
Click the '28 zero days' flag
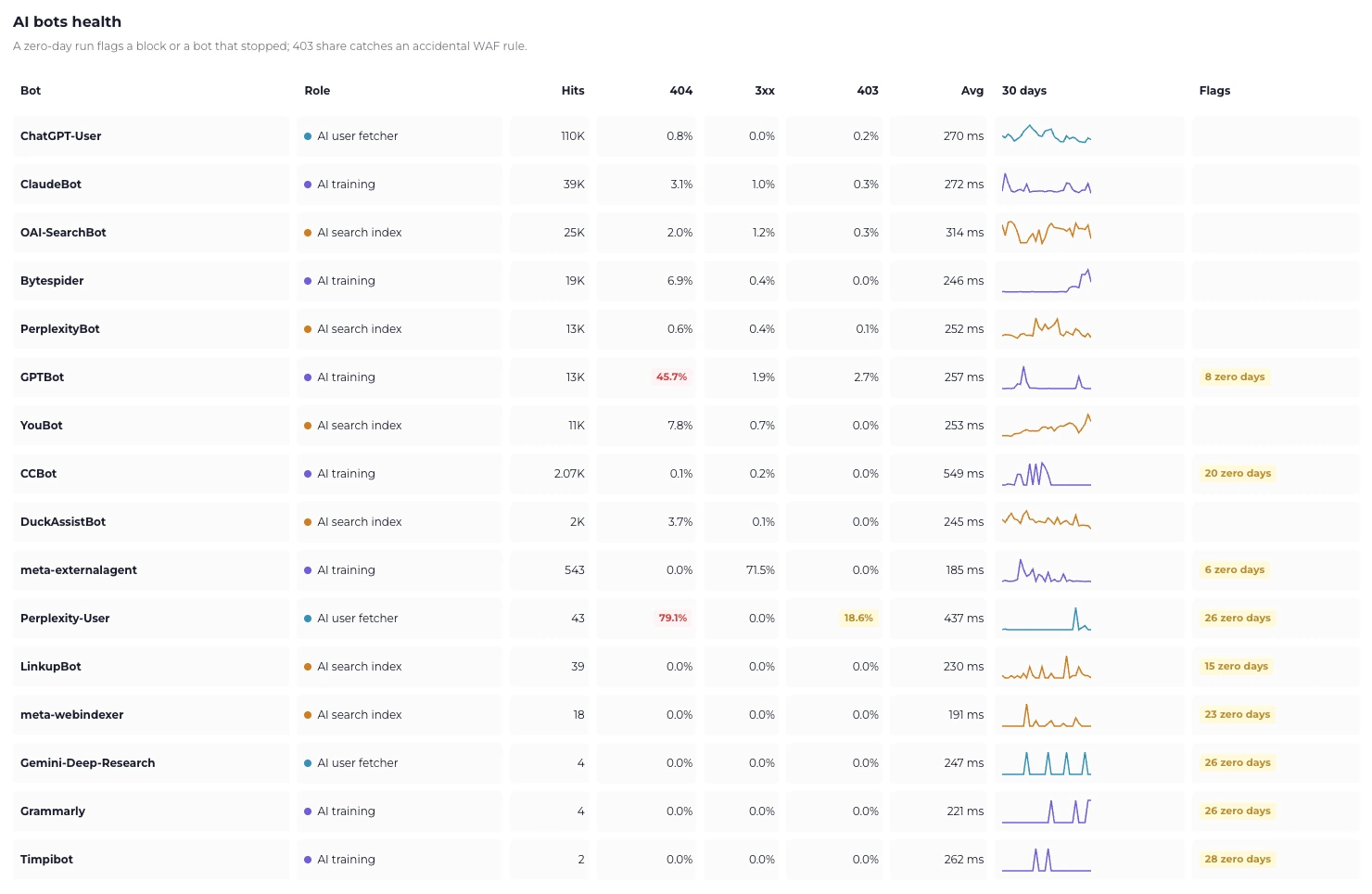tap(1238, 860)
